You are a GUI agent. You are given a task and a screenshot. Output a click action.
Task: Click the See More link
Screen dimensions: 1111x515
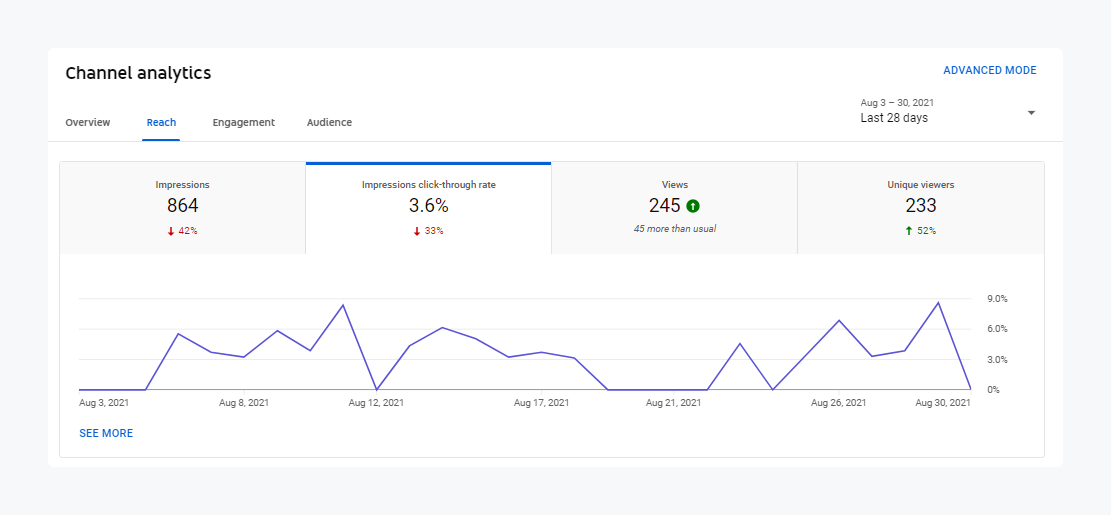pyautogui.click(x=106, y=433)
